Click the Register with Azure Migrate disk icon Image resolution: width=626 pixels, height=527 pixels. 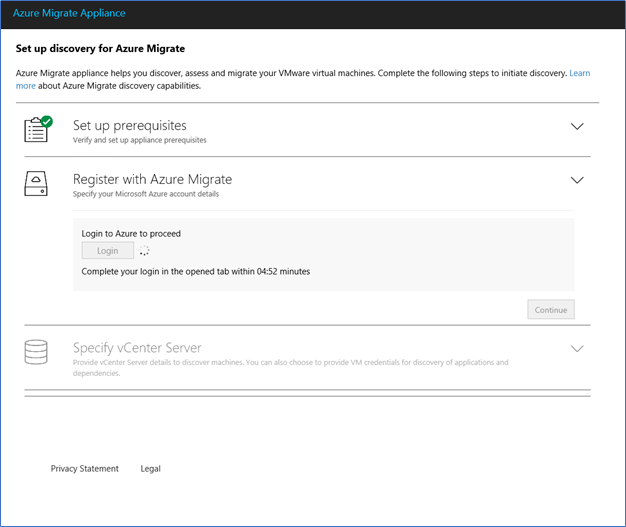36,184
